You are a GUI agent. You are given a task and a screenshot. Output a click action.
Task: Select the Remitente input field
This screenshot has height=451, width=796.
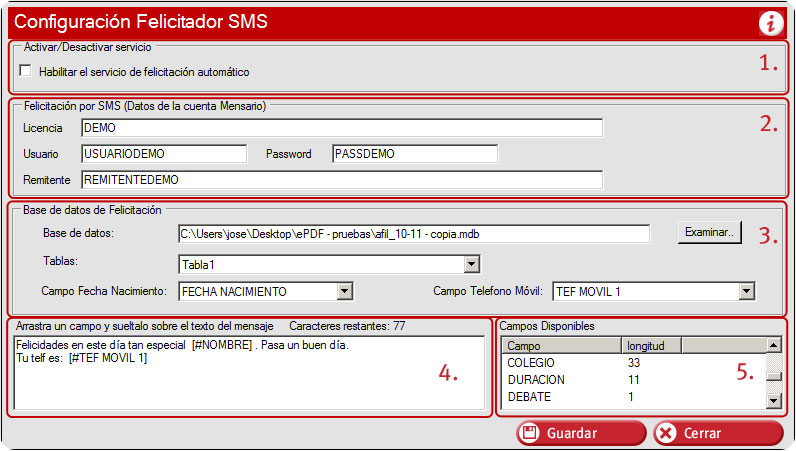pos(342,179)
